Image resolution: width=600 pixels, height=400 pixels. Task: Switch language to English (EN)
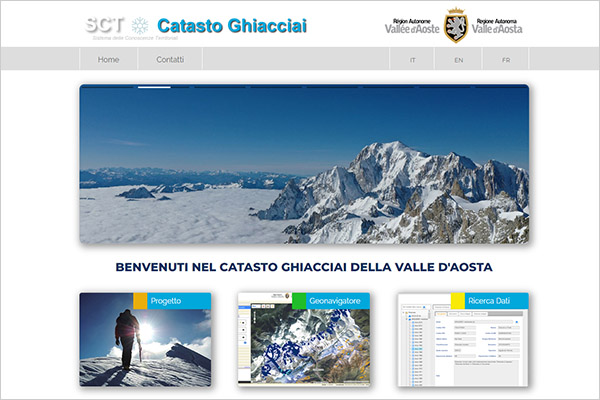pyautogui.click(x=458, y=60)
